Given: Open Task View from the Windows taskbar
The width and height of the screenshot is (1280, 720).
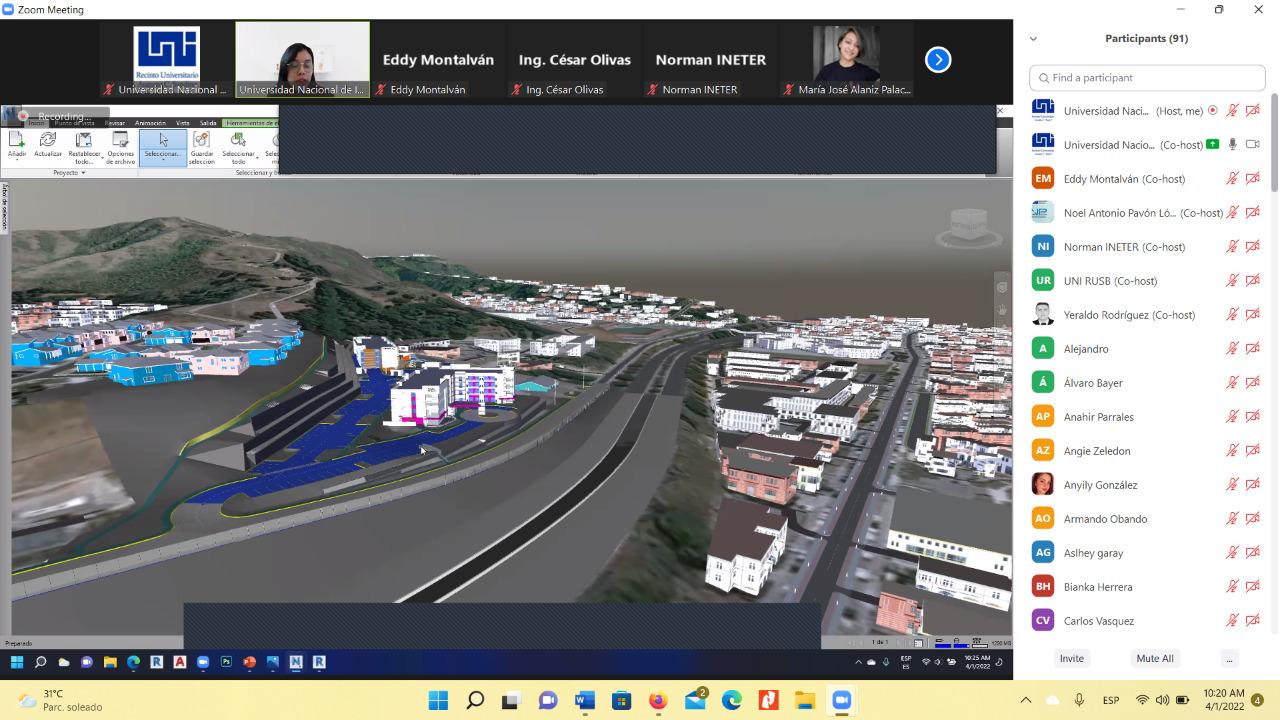Looking at the screenshot, I should pyautogui.click(x=511, y=700).
